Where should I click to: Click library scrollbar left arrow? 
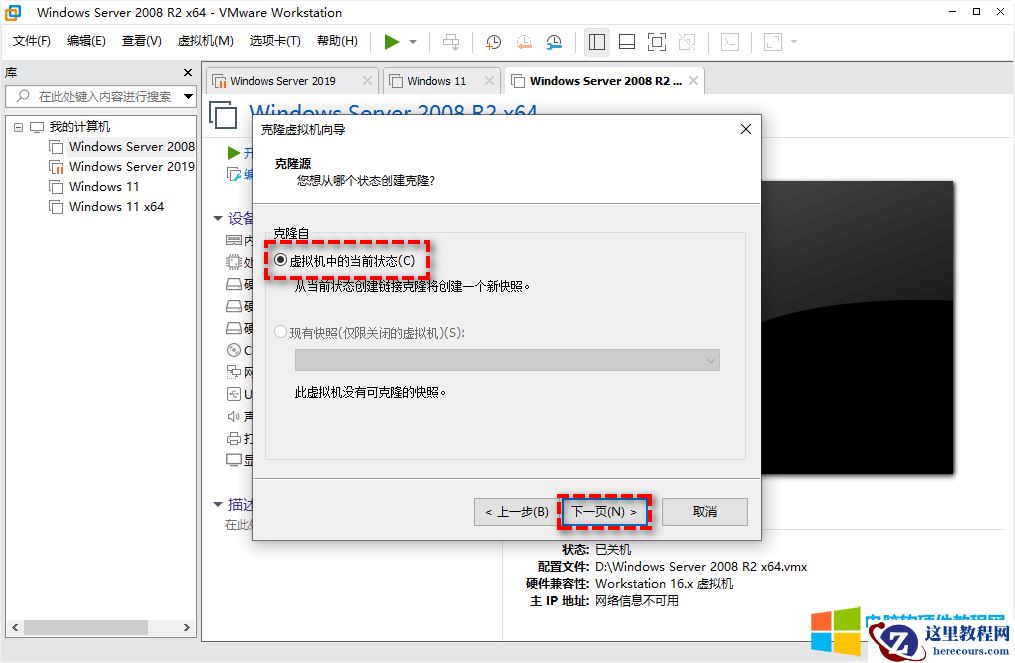pos(15,627)
